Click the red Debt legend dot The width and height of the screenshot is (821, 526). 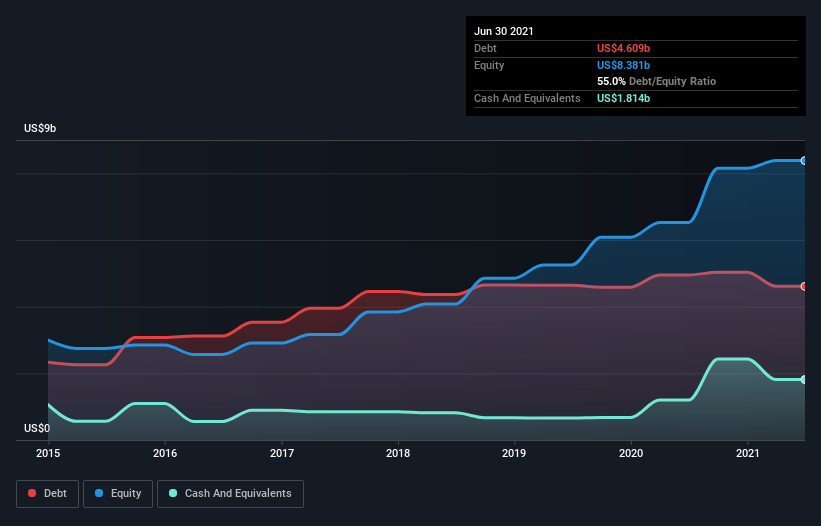click(x=32, y=493)
